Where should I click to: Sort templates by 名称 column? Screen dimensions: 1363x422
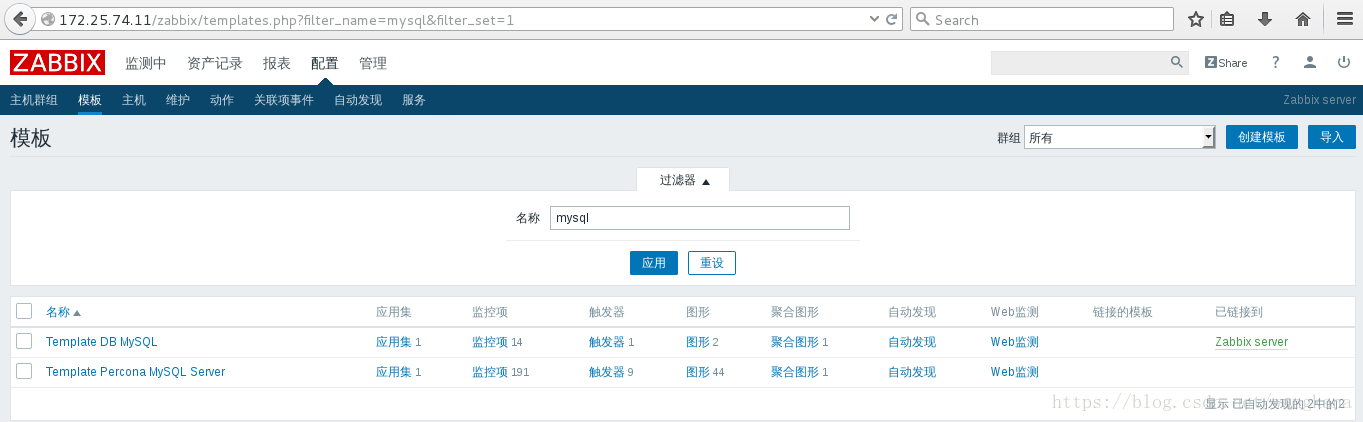pyautogui.click(x=63, y=312)
